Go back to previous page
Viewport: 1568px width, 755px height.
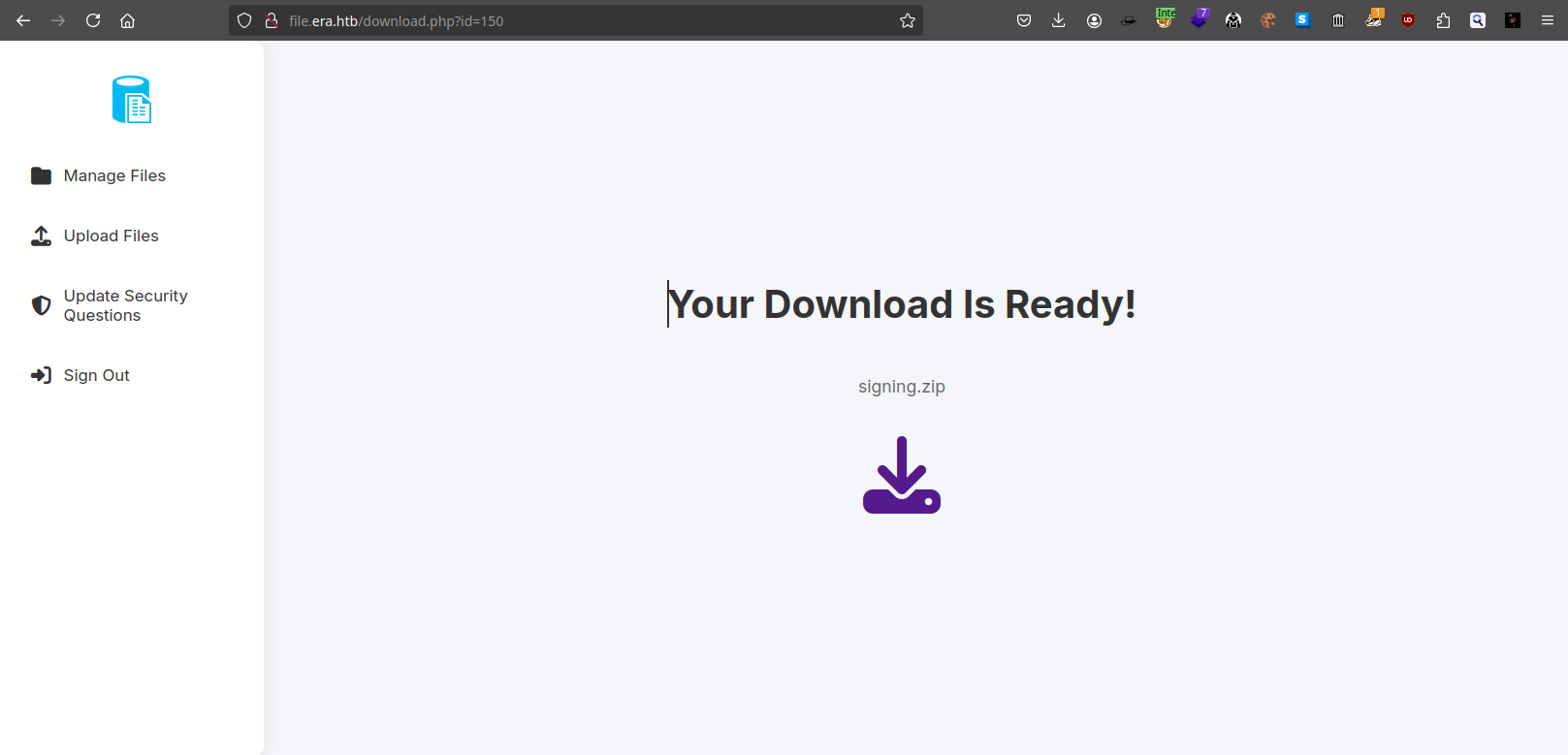(x=23, y=20)
